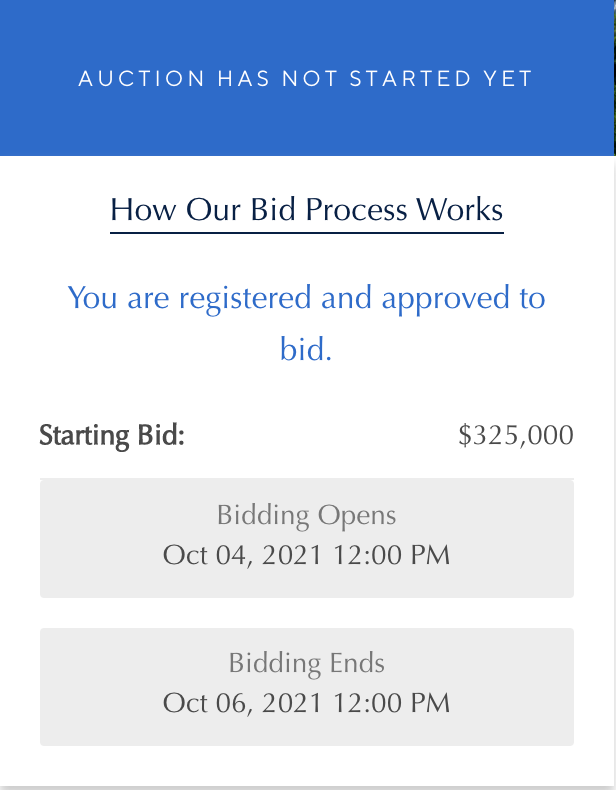This screenshot has width=616, height=790.
Task: Select the Oct 04, 2021 12:00 PM date
Action: coord(307,555)
